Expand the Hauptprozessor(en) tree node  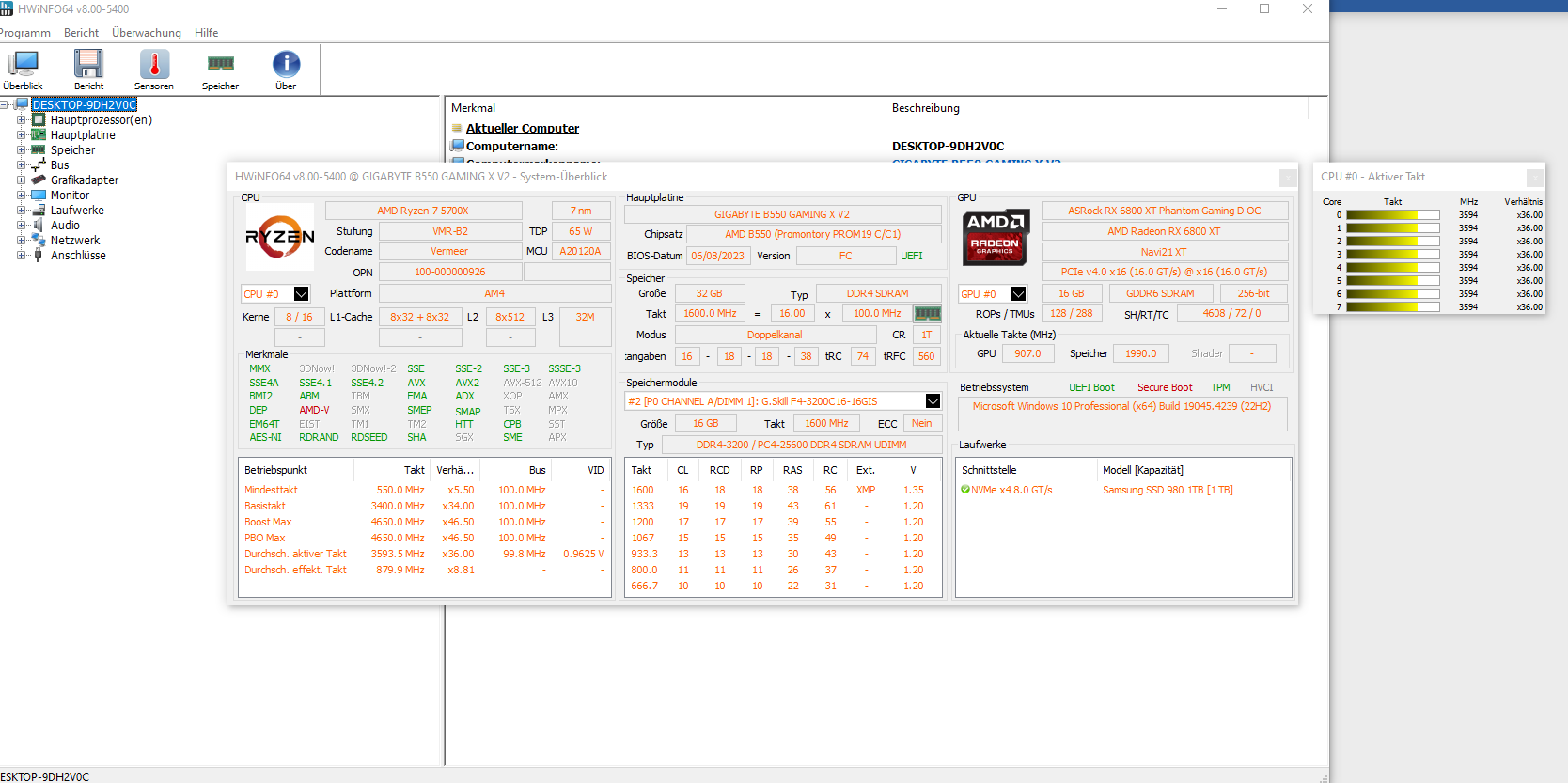21,120
